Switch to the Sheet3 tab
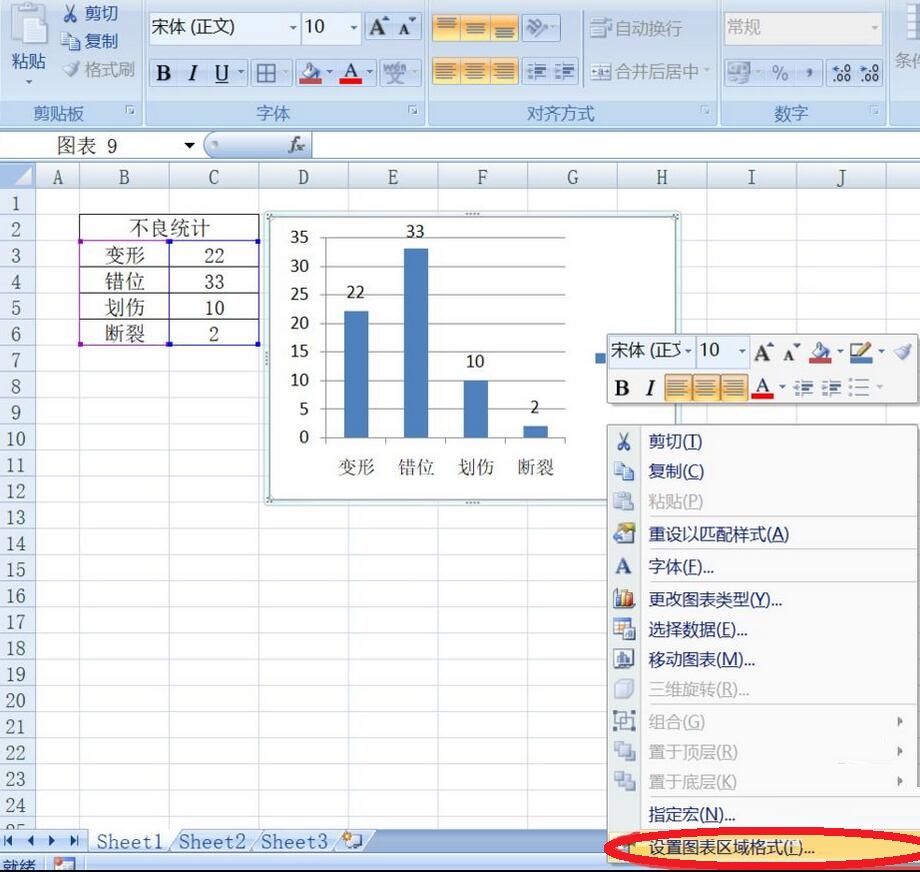 (x=294, y=841)
